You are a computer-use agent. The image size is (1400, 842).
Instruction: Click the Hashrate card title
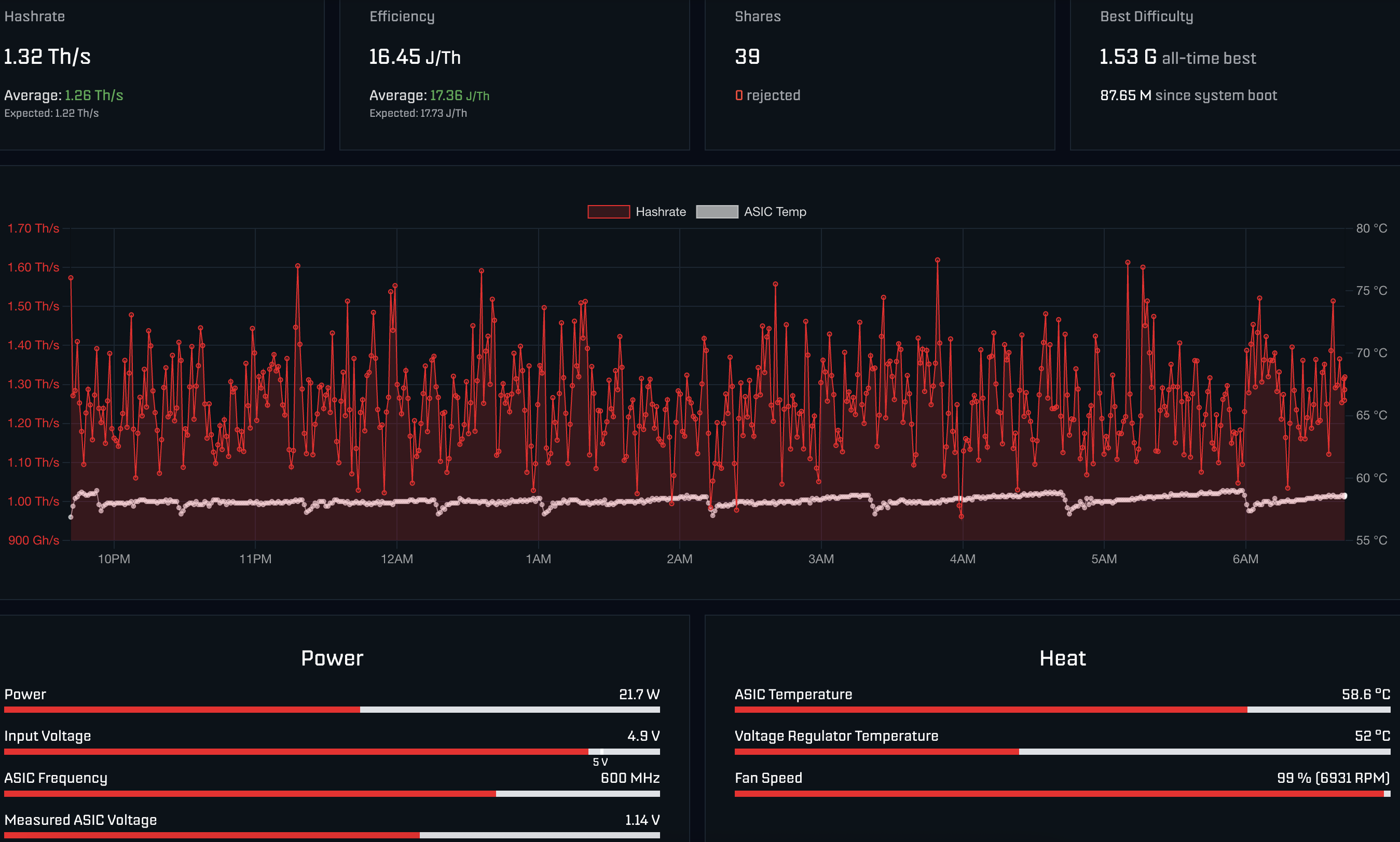click(35, 17)
